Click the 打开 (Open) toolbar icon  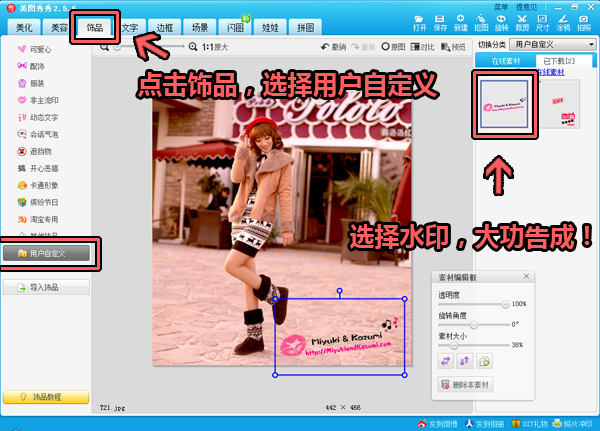[420, 22]
